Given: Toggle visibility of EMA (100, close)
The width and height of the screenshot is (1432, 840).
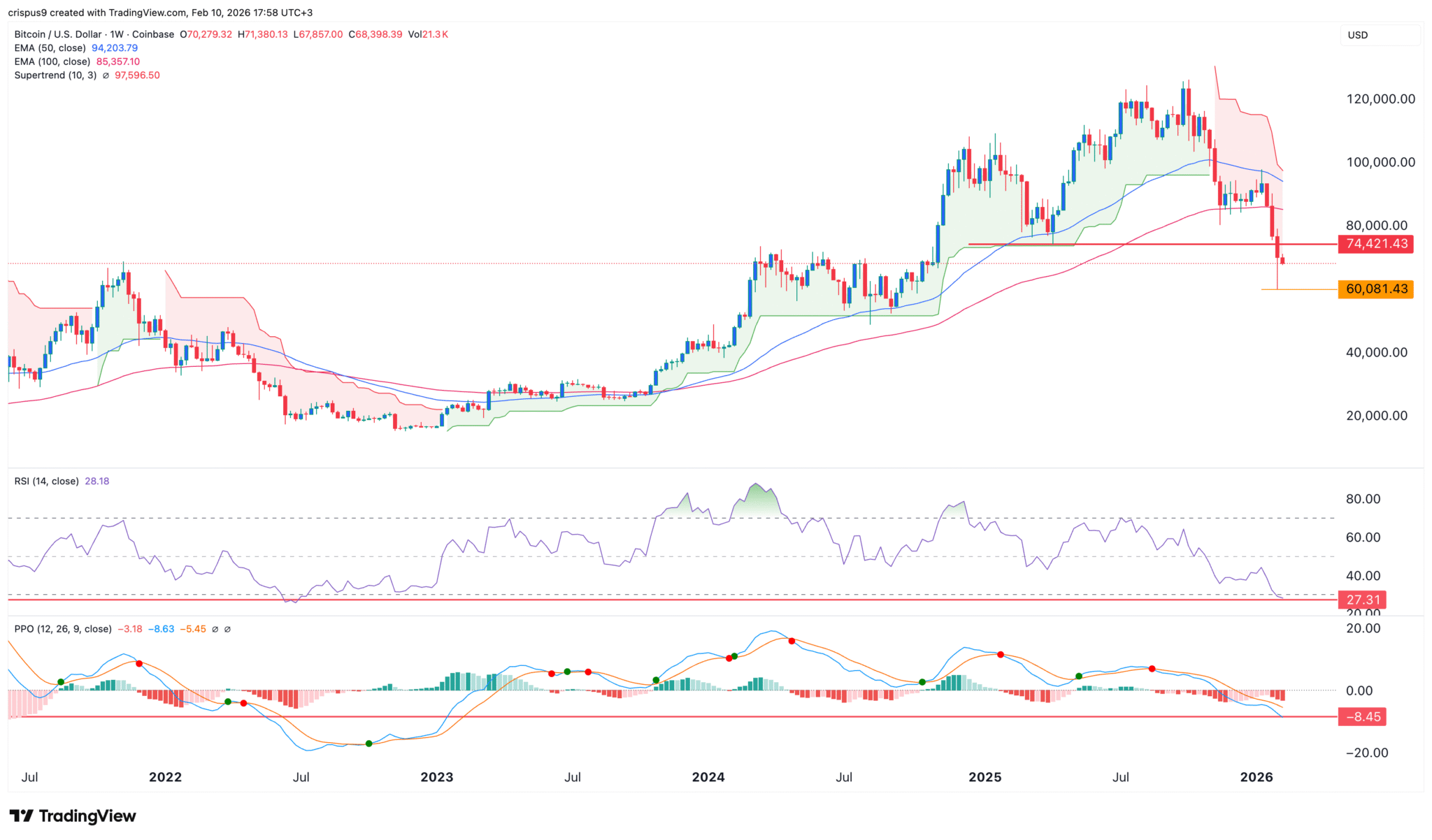Looking at the screenshot, I should tap(51, 61).
